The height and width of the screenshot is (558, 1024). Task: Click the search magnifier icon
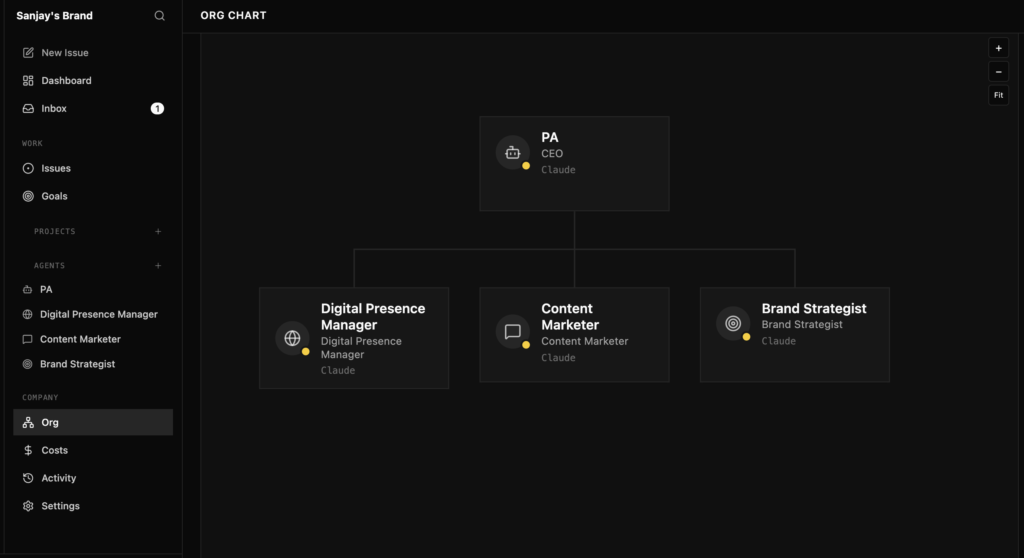(x=159, y=16)
